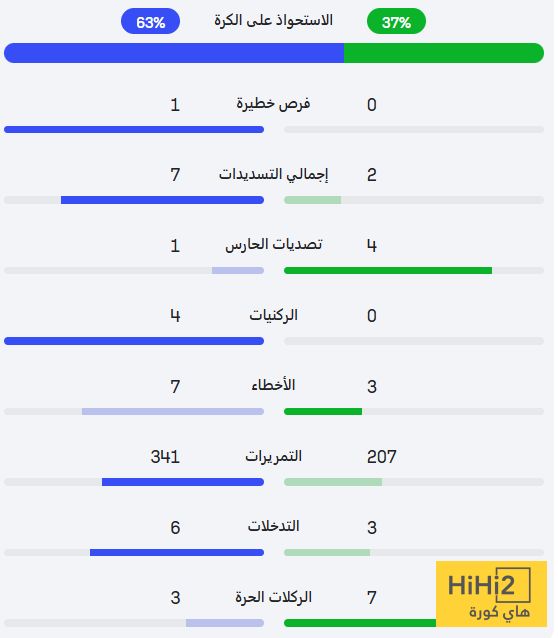Viewport: 558px width, 638px height.
Task: Select the الأخطاء stat label
Action: click(x=275, y=386)
